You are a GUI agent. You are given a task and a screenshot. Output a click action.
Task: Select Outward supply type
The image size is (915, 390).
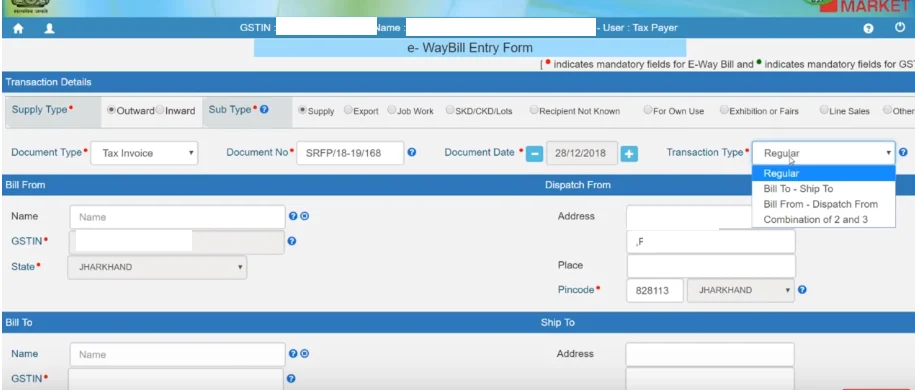coord(111,110)
